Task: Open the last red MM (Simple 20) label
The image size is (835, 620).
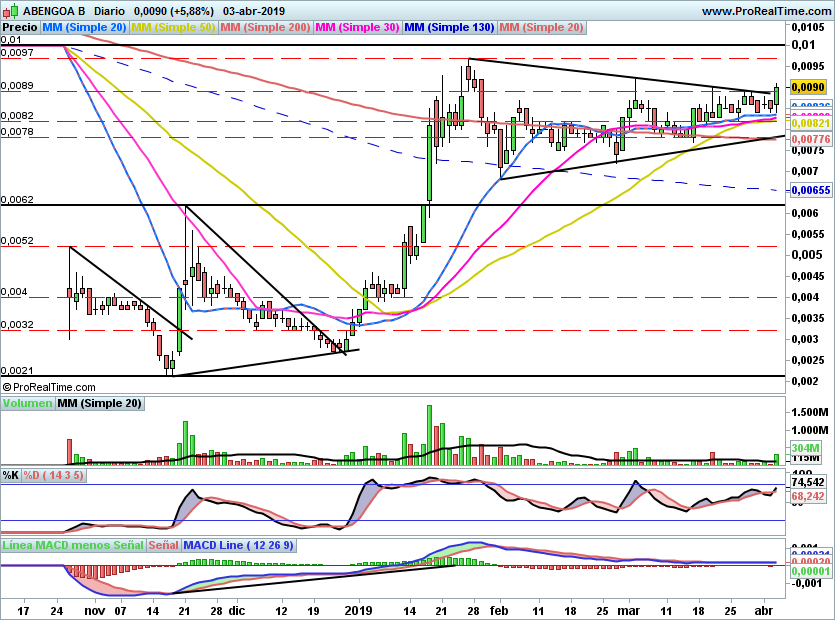Action: (x=542, y=27)
